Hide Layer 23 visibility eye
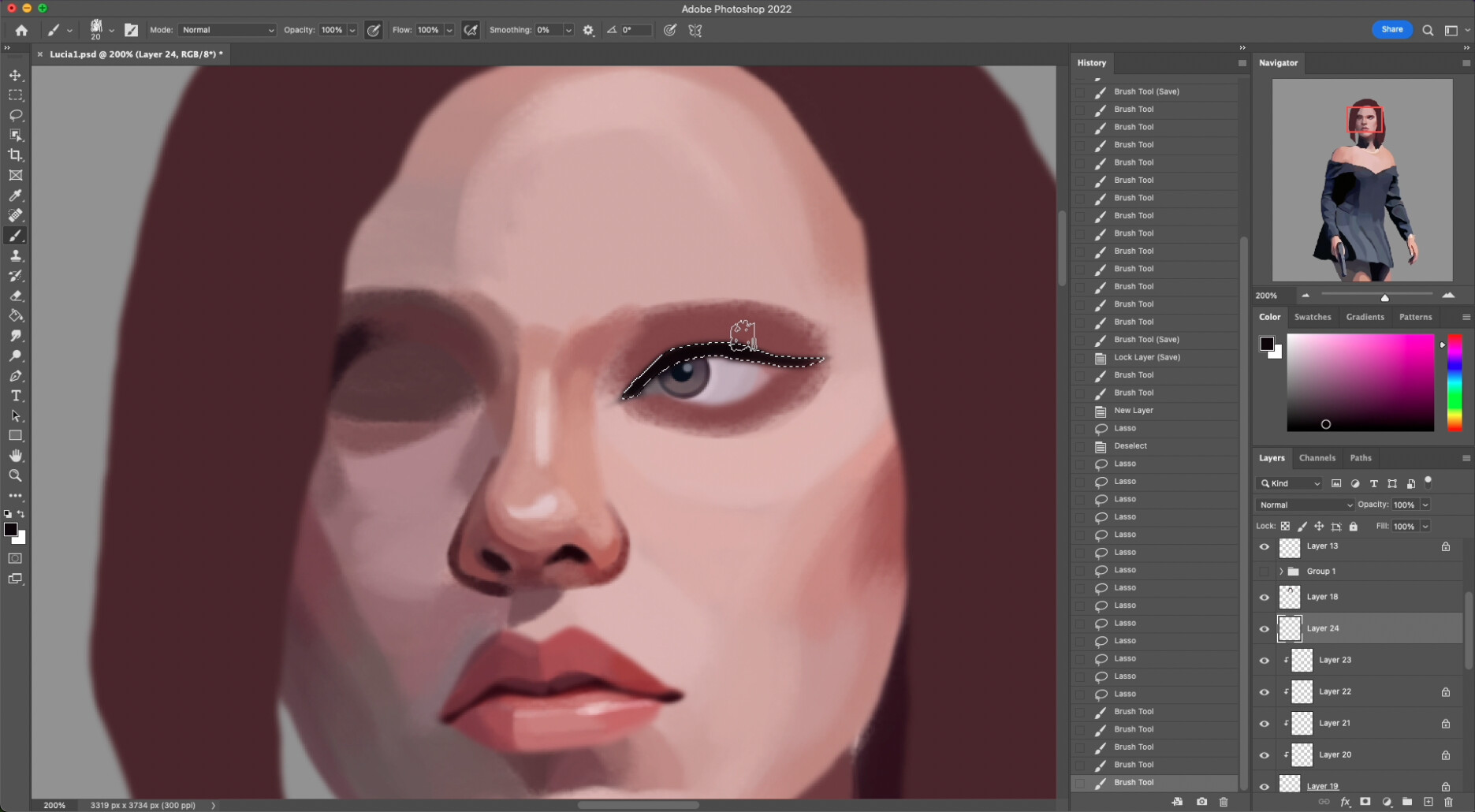 (1265, 661)
